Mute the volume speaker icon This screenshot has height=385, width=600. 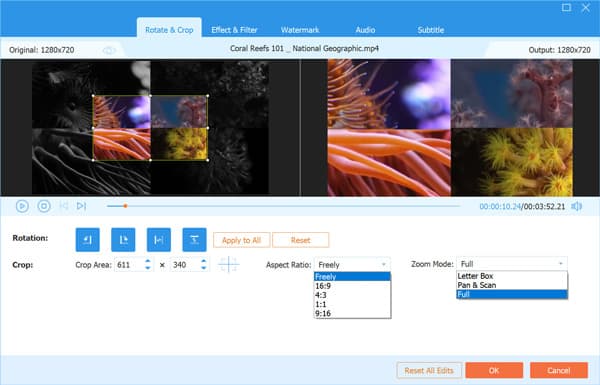pos(576,207)
